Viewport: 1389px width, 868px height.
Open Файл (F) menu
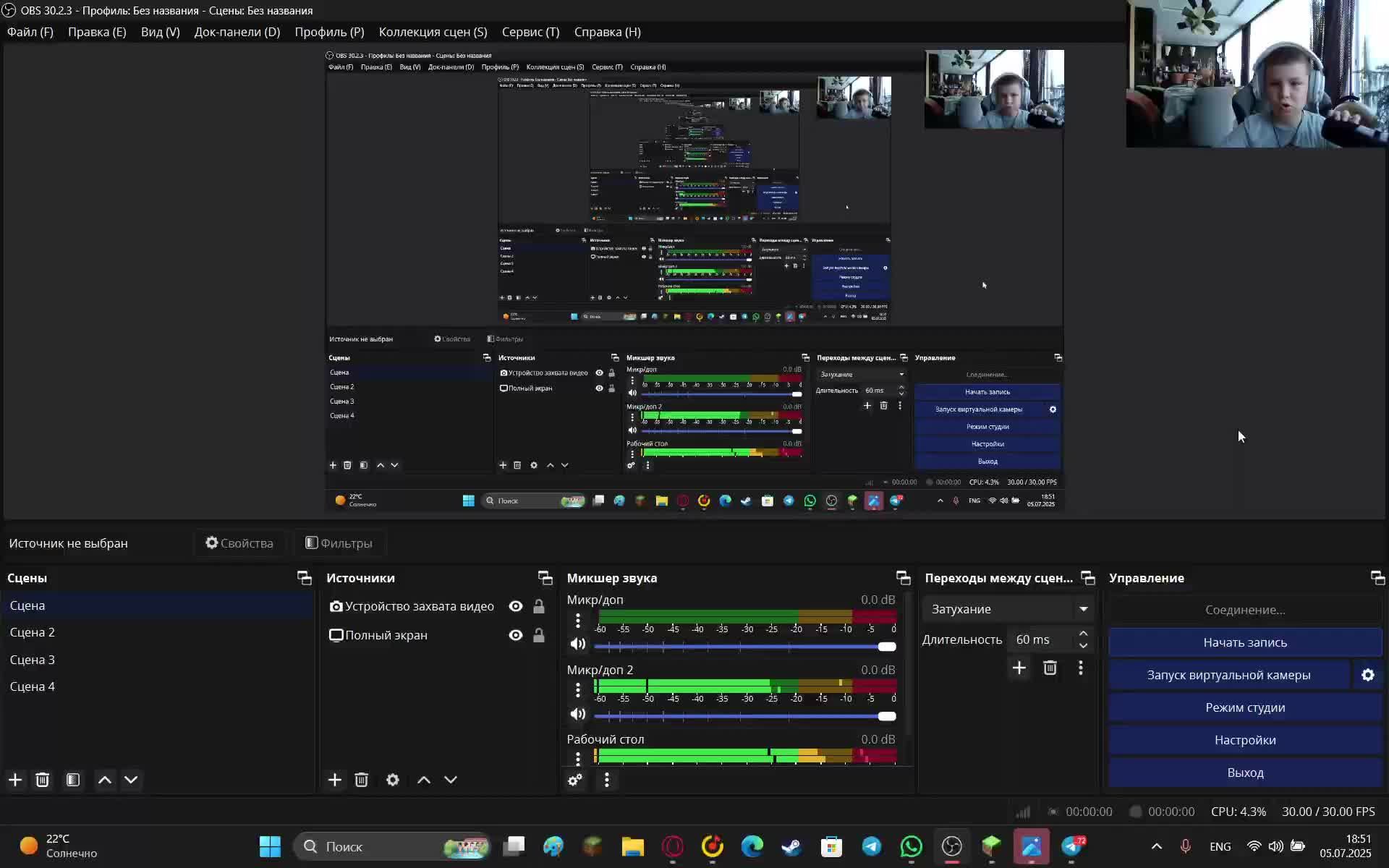[30, 32]
